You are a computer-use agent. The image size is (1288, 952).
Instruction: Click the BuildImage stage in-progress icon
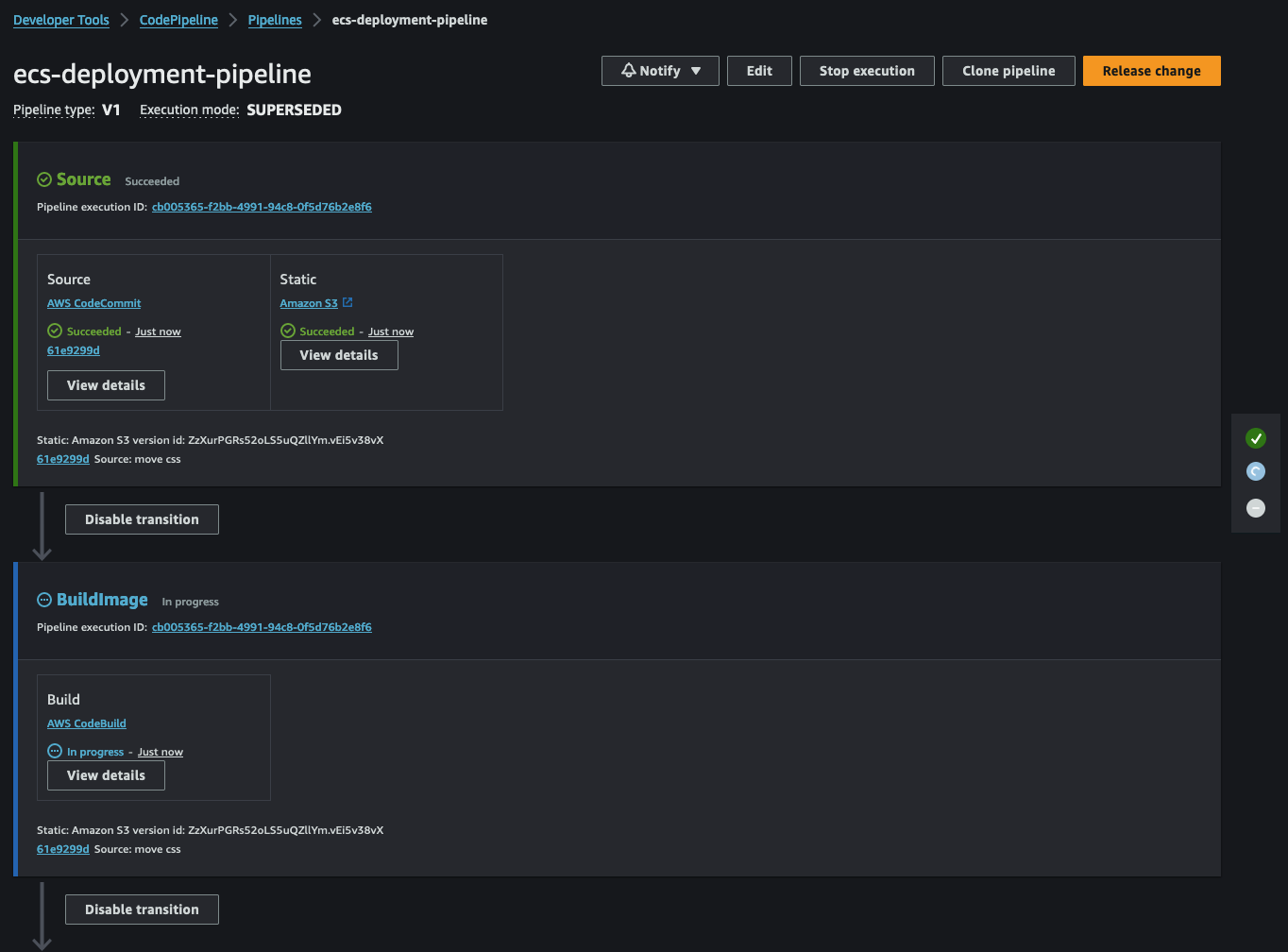(44, 600)
